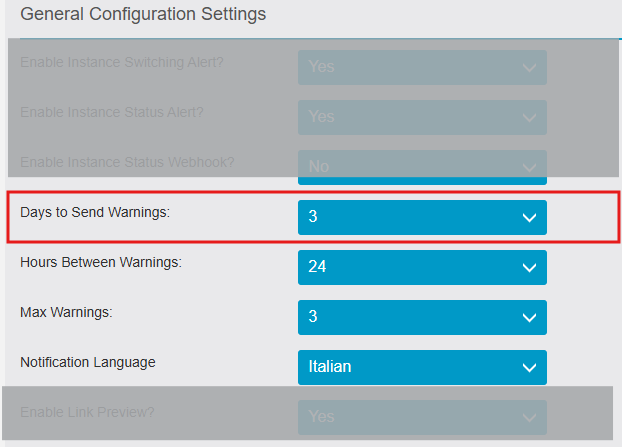Expand the Enable Instance Status Webhook dropdown
Image resolution: width=622 pixels, height=447 pixels.
coord(421,166)
